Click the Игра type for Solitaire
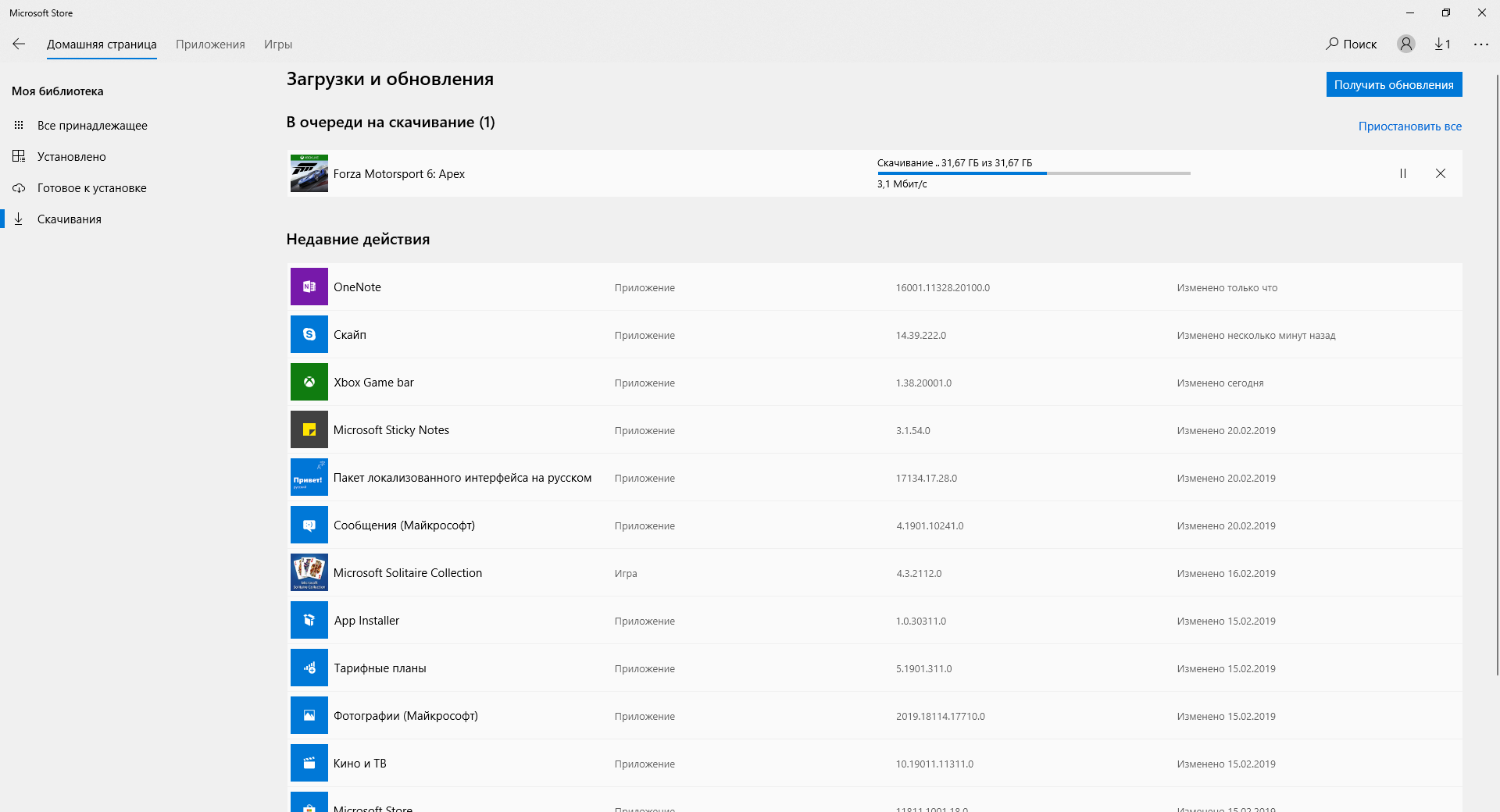The height and width of the screenshot is (812, 1500). pyautogui.click(x=626, y=574)
